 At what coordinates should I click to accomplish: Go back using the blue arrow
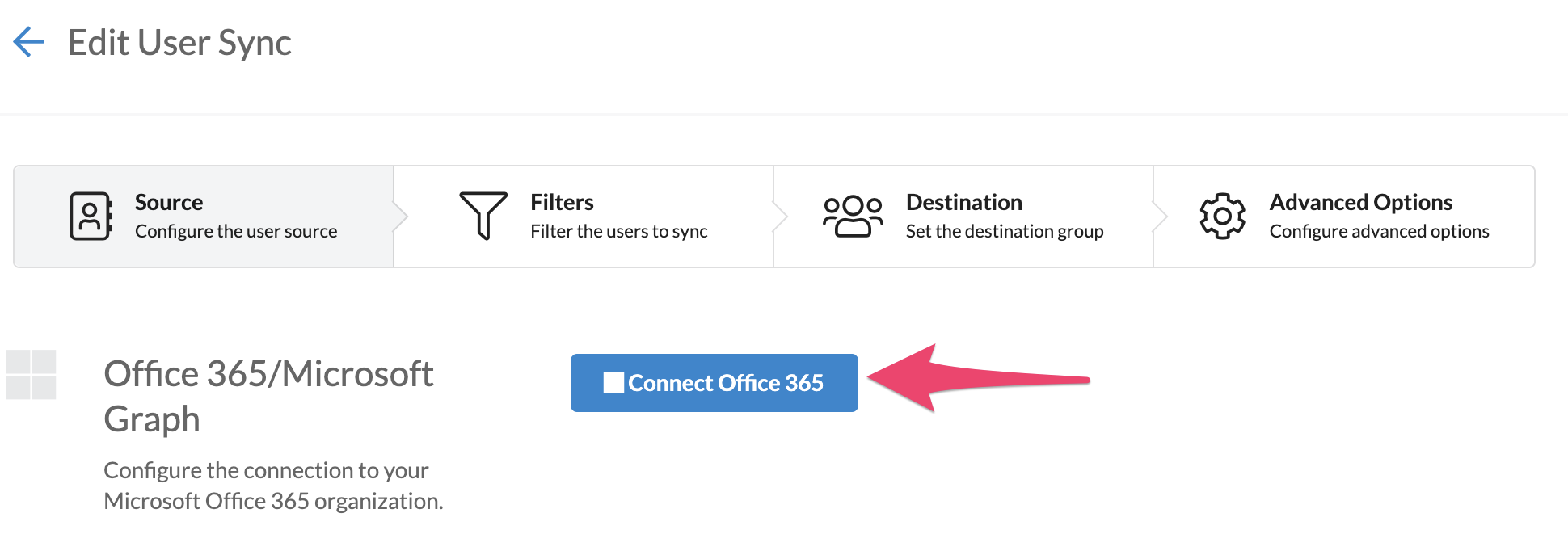(28, 42)
